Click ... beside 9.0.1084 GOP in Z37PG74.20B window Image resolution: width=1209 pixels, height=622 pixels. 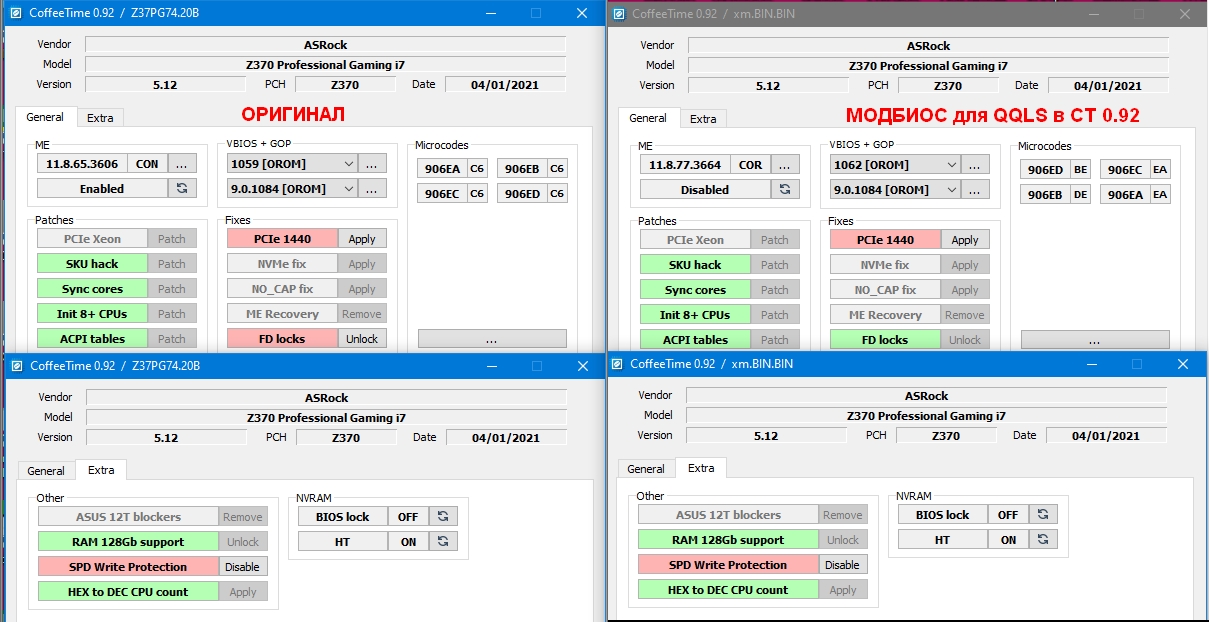(x=372, y=188)
